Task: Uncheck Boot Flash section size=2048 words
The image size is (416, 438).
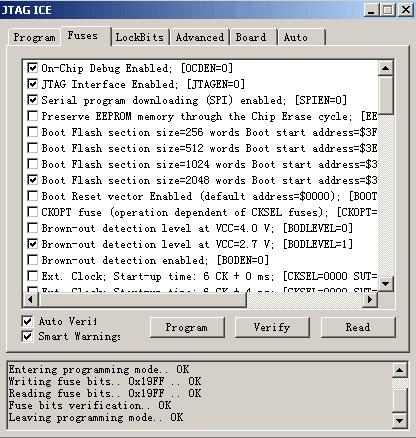Action: 32,180
